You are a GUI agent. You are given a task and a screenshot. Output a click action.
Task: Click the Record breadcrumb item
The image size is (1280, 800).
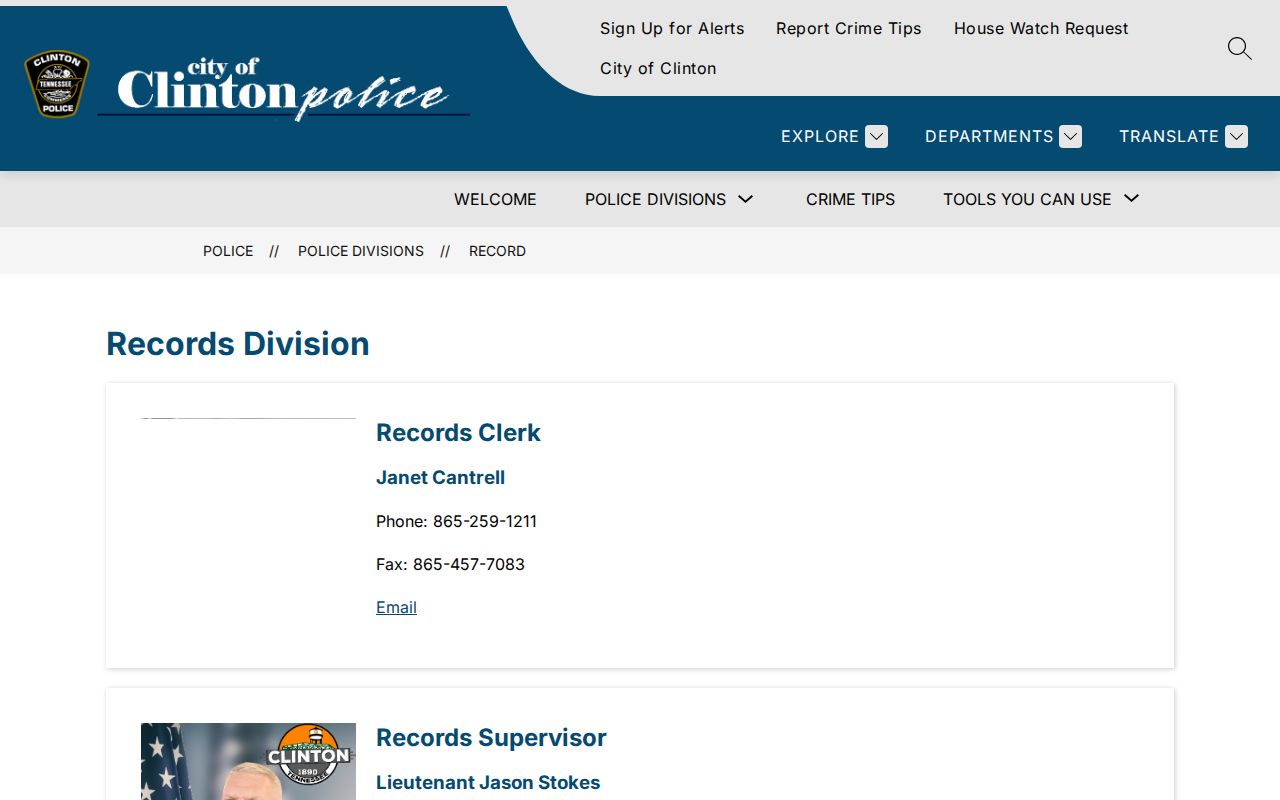click(x=497, y=251)
